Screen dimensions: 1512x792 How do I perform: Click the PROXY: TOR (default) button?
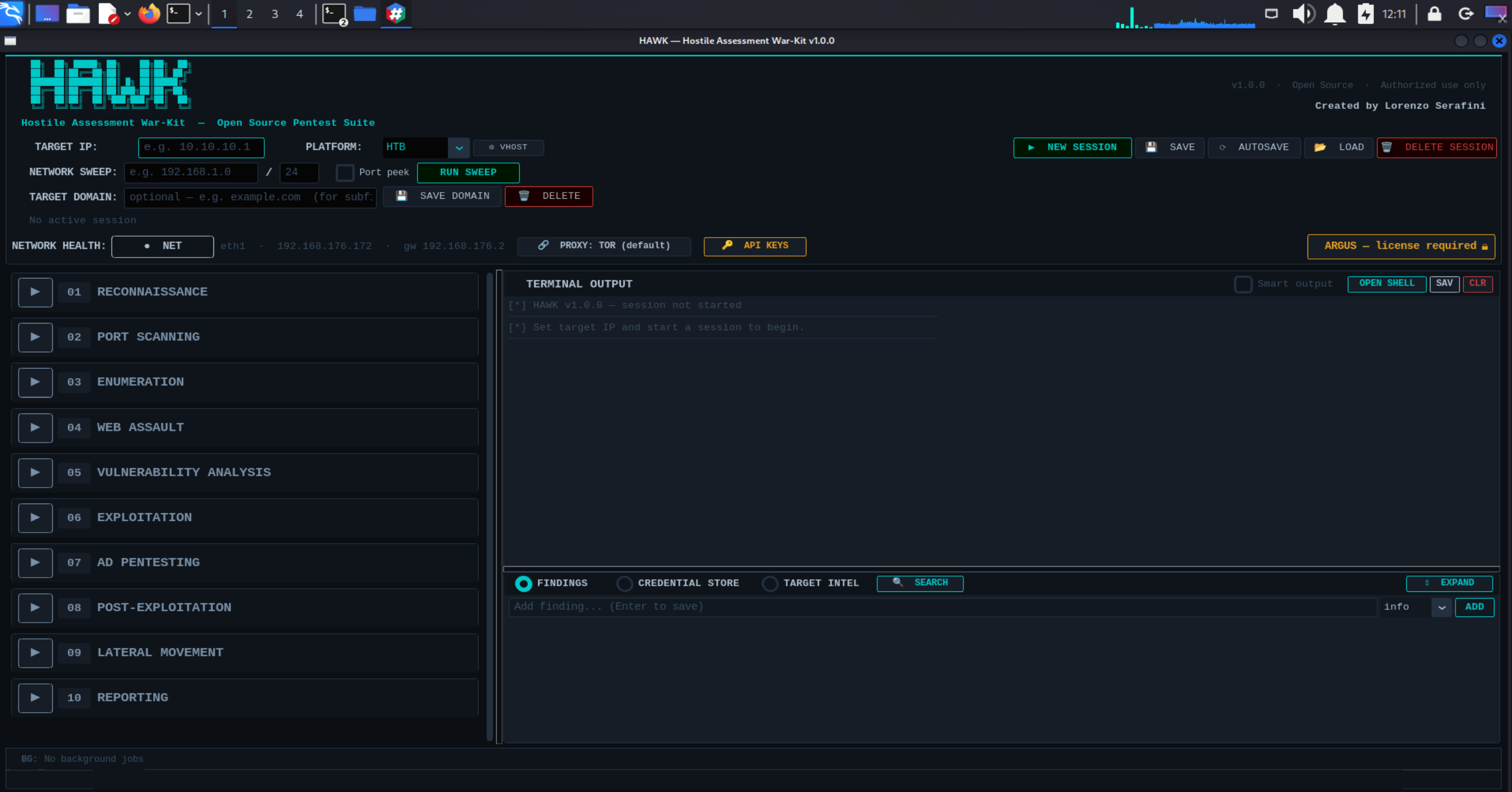(604, 246)
